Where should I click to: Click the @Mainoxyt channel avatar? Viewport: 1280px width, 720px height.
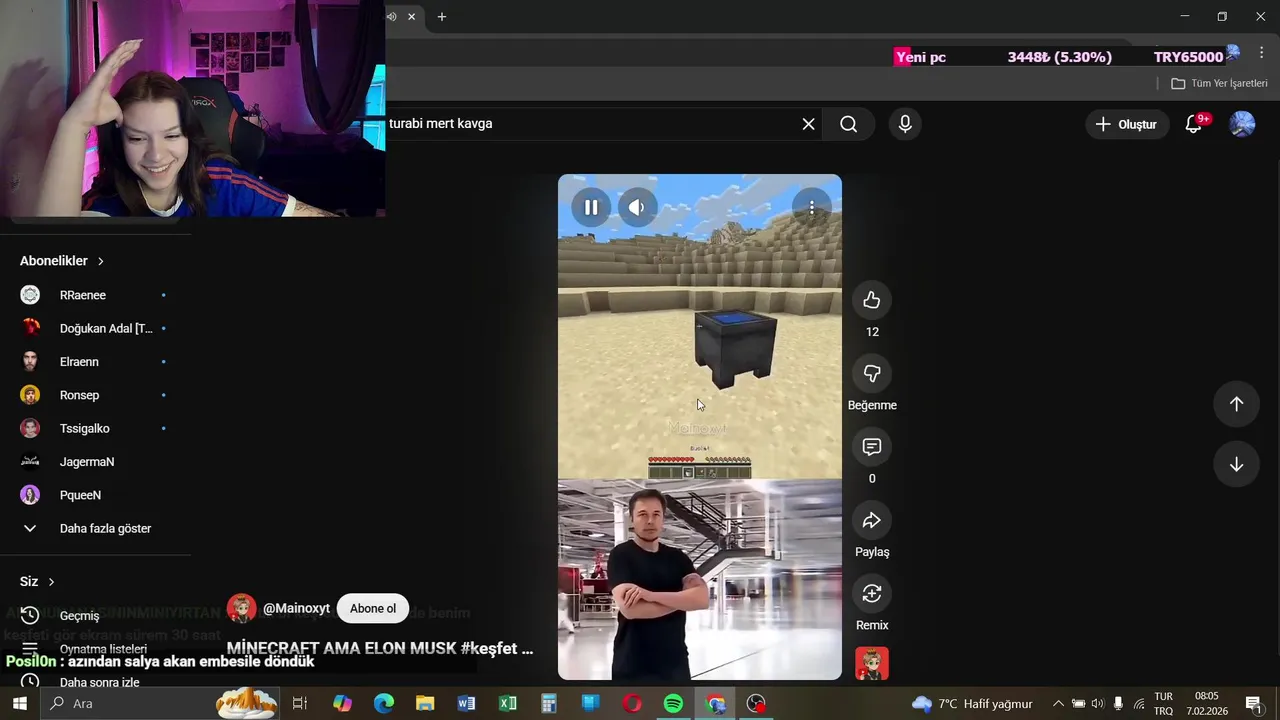[x=241, y=608]
